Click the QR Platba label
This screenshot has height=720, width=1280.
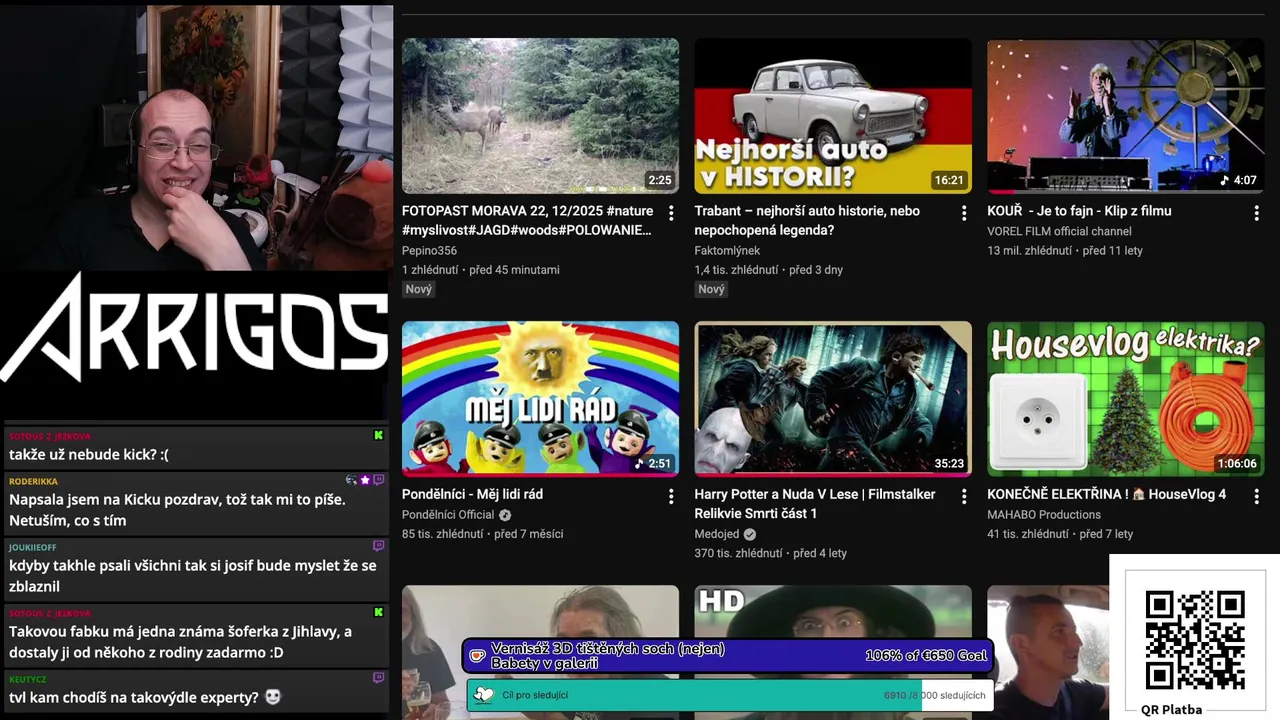click(x=1171, y=710)
